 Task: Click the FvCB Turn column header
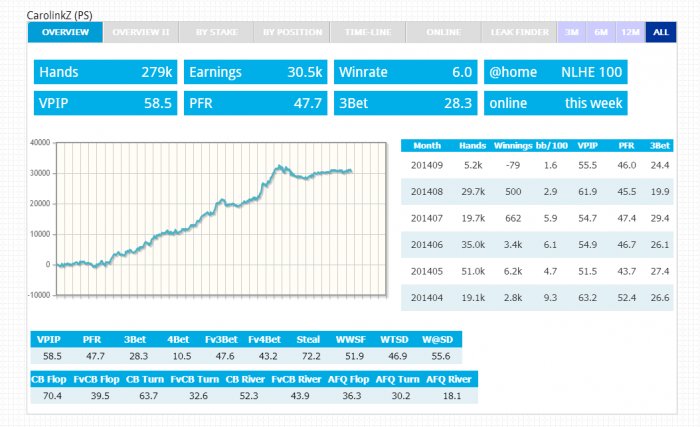(195, 379)
